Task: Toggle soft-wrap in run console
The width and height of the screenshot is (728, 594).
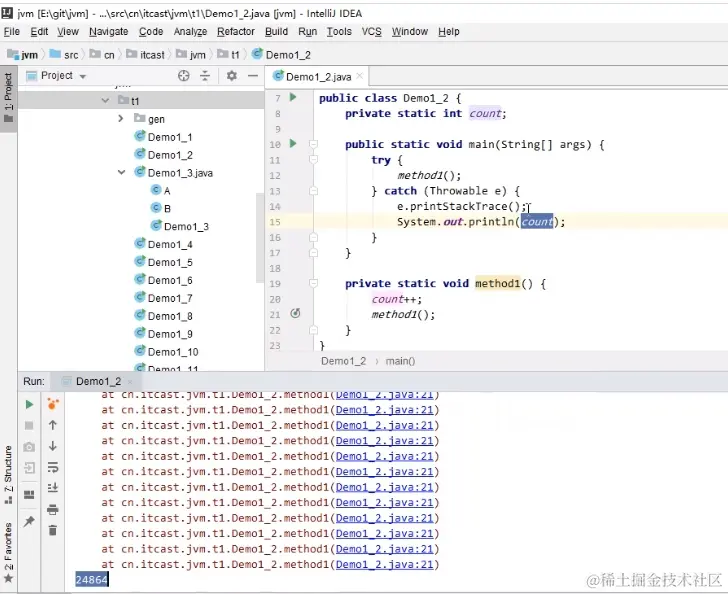Action: click(x=52, y=467)
